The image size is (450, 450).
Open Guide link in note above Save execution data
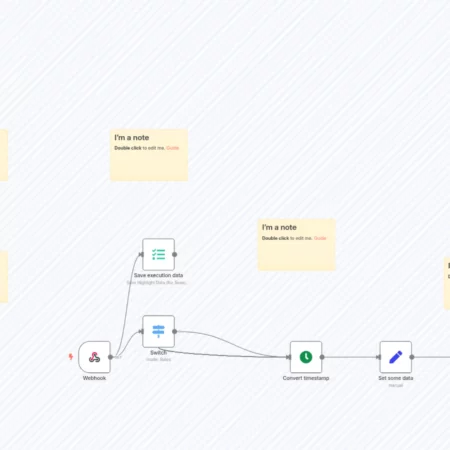click(173, 148)
